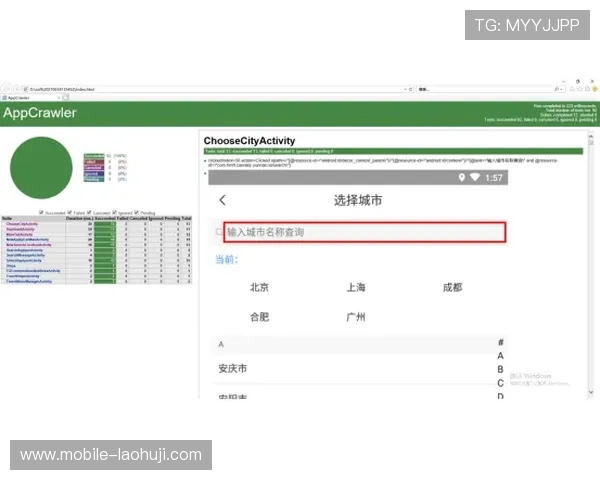The width and height of the screenshot is (600, 480).
Task: Click the Succeeded legend swatch
Action: click(x=94, y=156)
